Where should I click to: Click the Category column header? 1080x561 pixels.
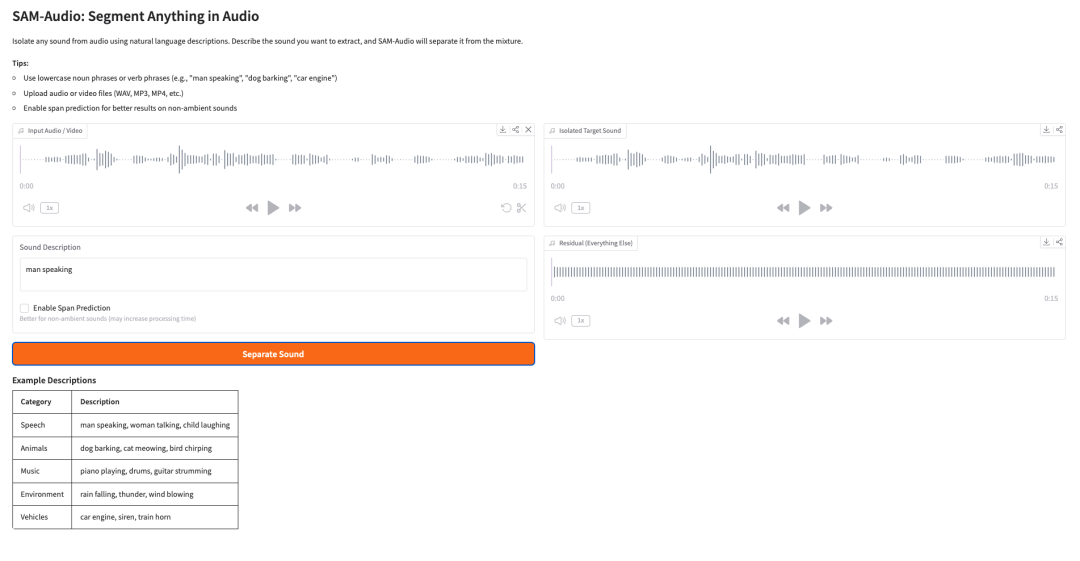(42, 402)
